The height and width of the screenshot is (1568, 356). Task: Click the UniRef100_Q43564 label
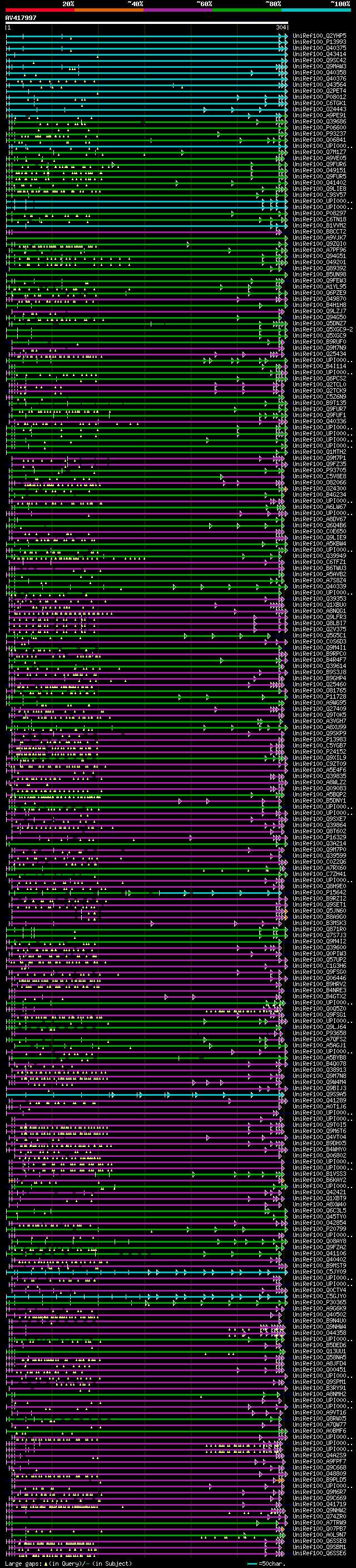click(319, 85)
